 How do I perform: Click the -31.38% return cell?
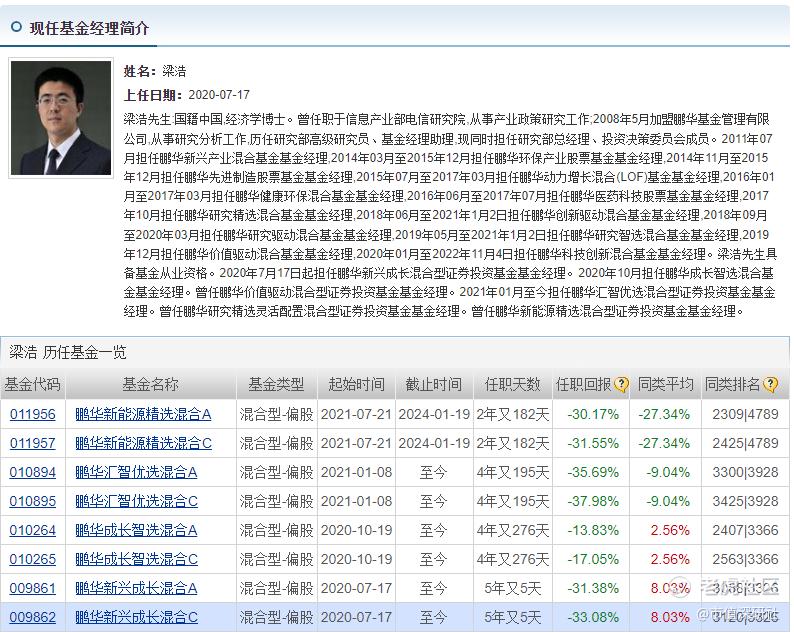[593, 588]
